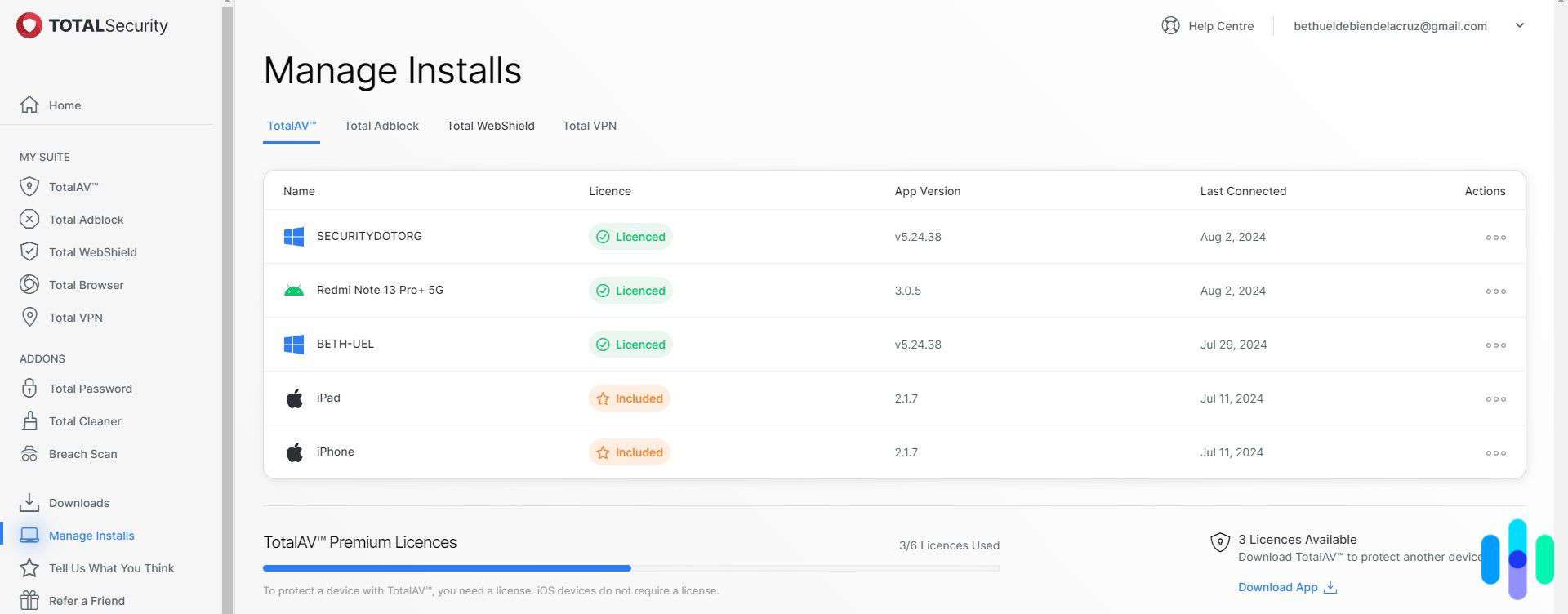Click the BETH-UEL device name
This screenshot has width=1568, height=614.
tap(345, 344)
